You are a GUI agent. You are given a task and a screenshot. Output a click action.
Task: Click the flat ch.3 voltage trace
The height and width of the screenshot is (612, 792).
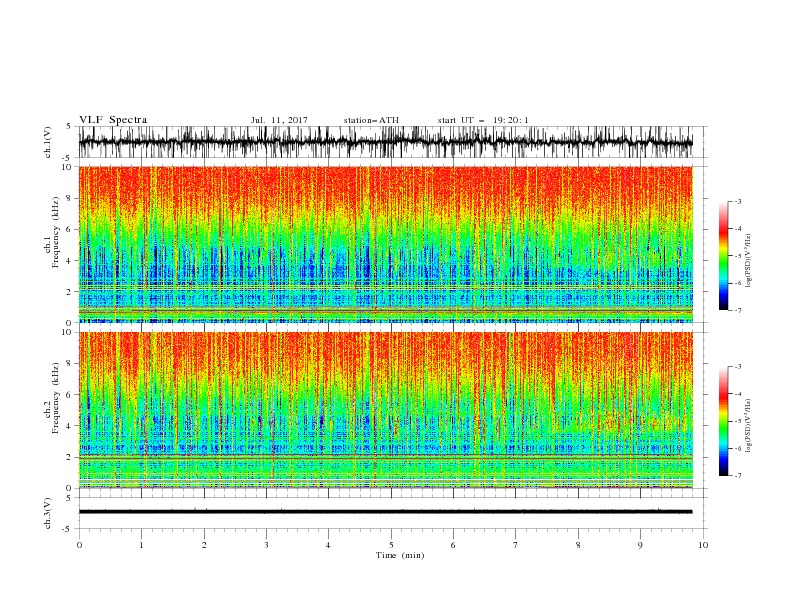coord(385,512)
